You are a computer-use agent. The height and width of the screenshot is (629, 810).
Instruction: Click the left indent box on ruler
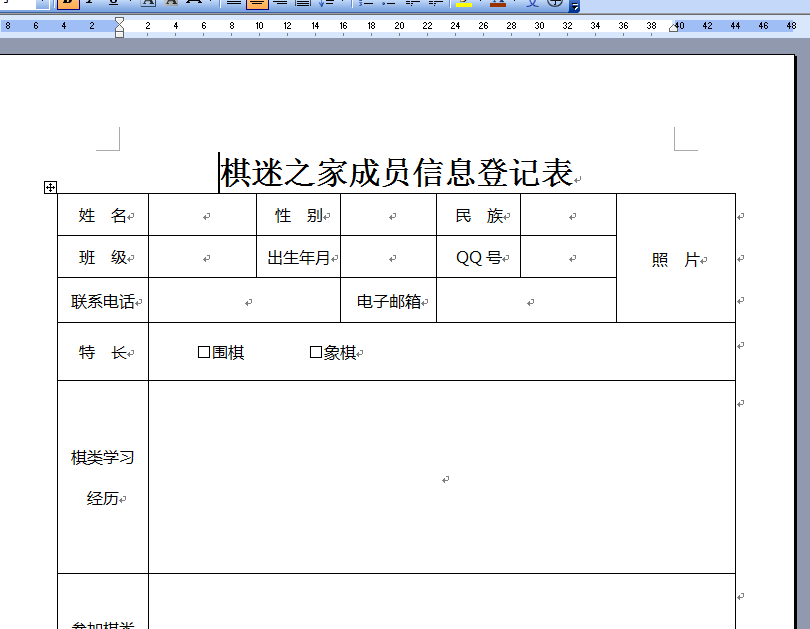point(119,34)
